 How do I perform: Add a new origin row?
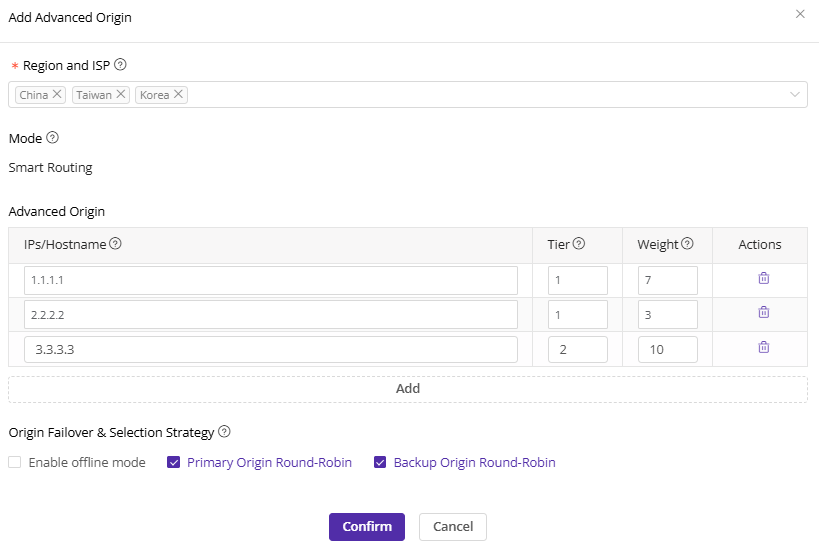pos(408,389)
